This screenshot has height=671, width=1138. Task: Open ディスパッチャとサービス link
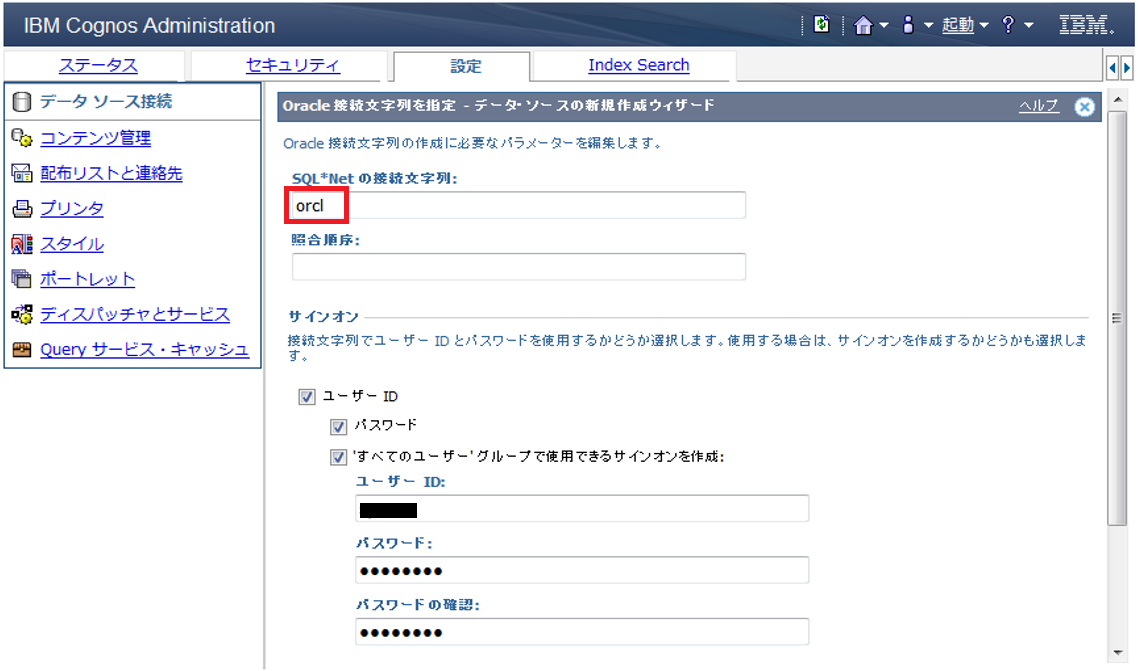pyautogui.click(x=135, y=314)
